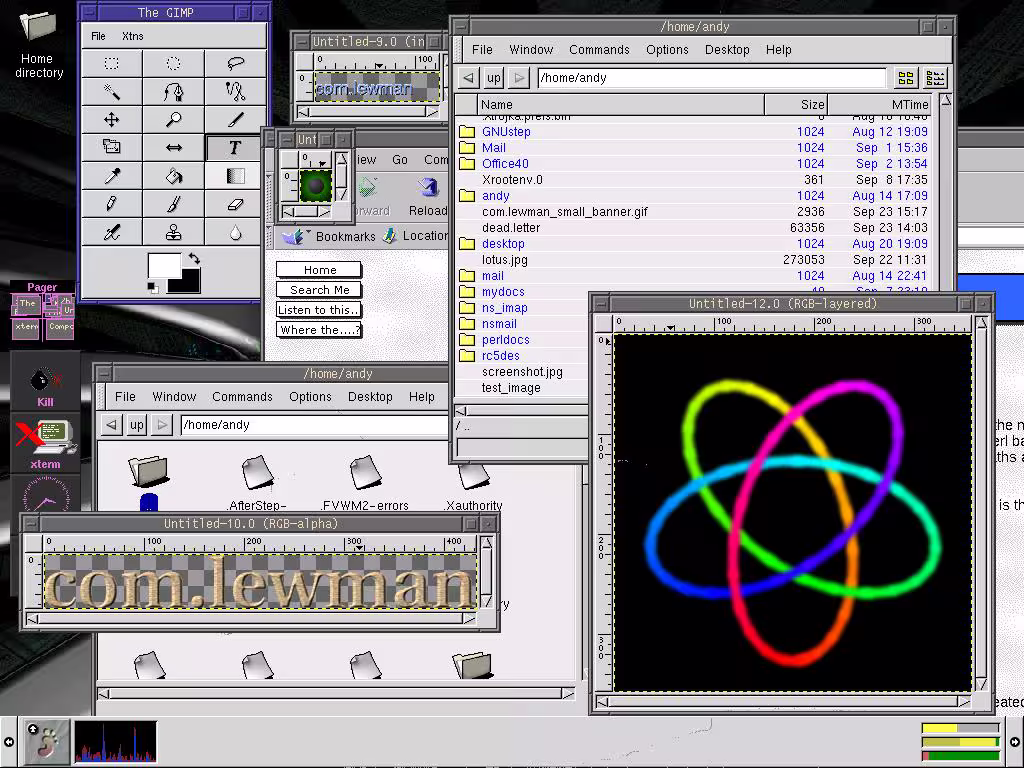Image resolution: width=1024 pixels, height=768 pixels.
Task: Pick the Fuzzy Select magic wand tool
Action: [x=112, y=92]
